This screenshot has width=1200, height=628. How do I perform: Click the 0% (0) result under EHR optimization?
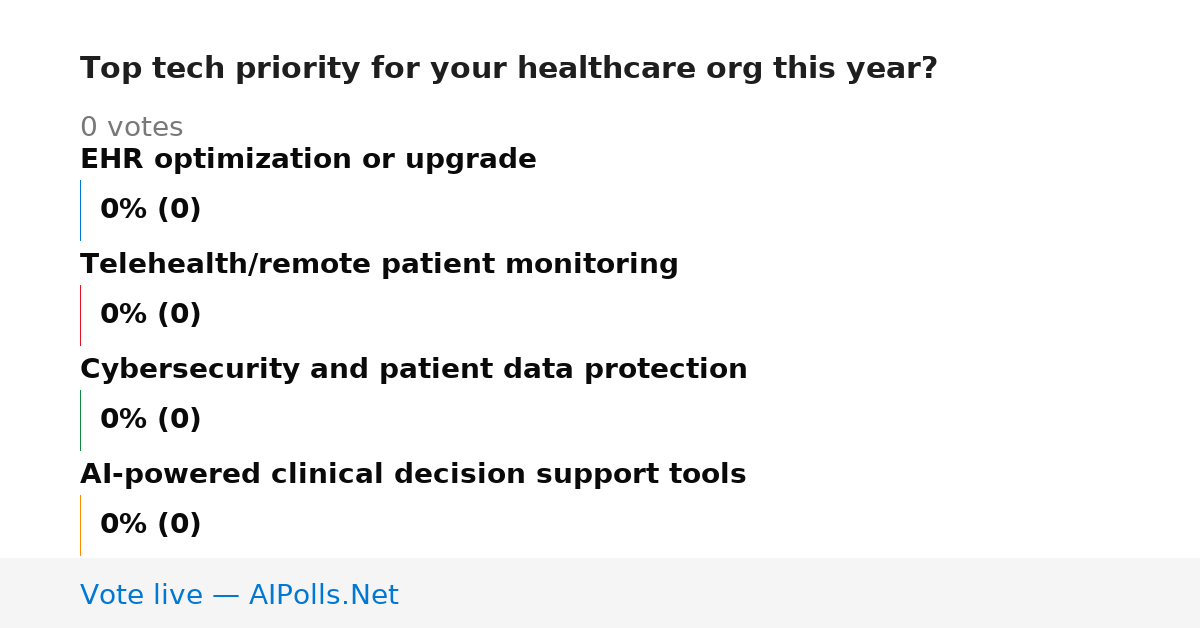151,210
